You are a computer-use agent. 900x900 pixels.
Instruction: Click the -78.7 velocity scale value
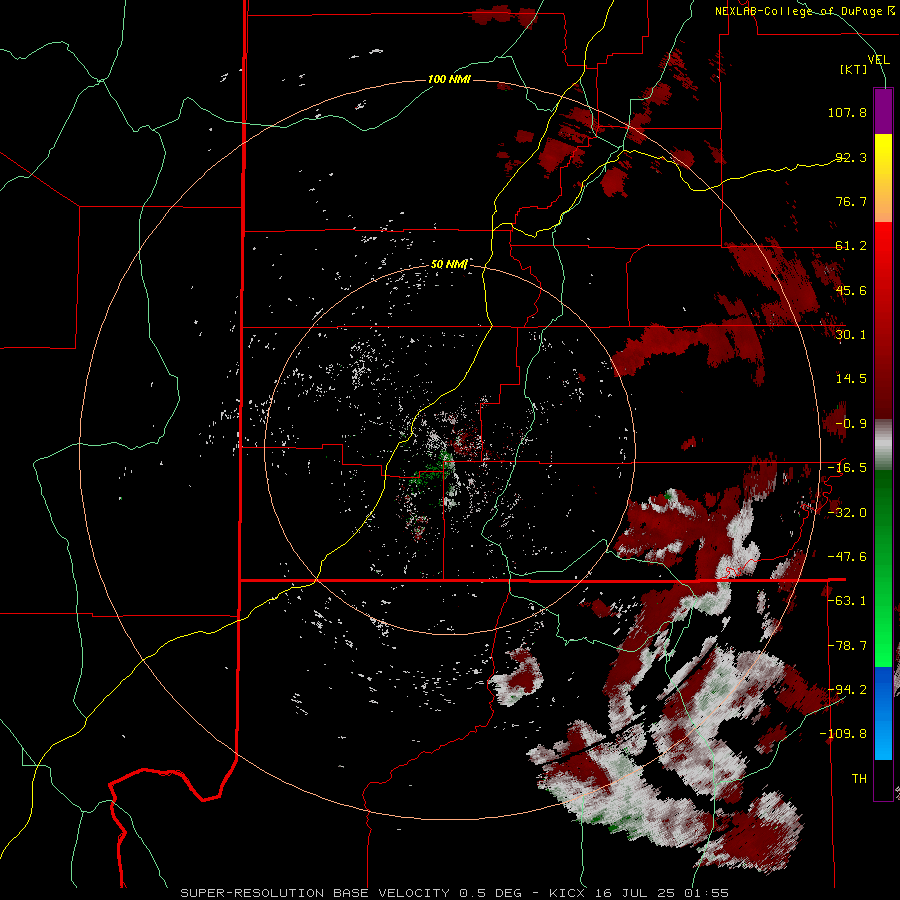tap(847, 646)
